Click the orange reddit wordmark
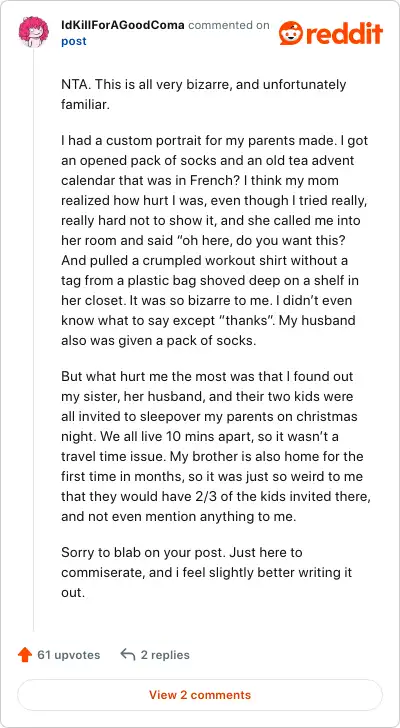This screenshot has height=728, width=400. click(343, 33)
